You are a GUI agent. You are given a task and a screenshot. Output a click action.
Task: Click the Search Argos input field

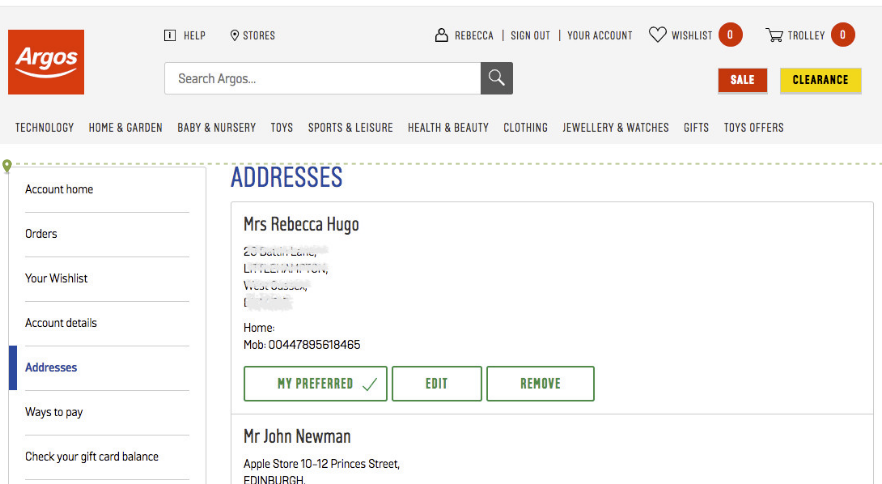pyautogui.click(x=323, y=78)
